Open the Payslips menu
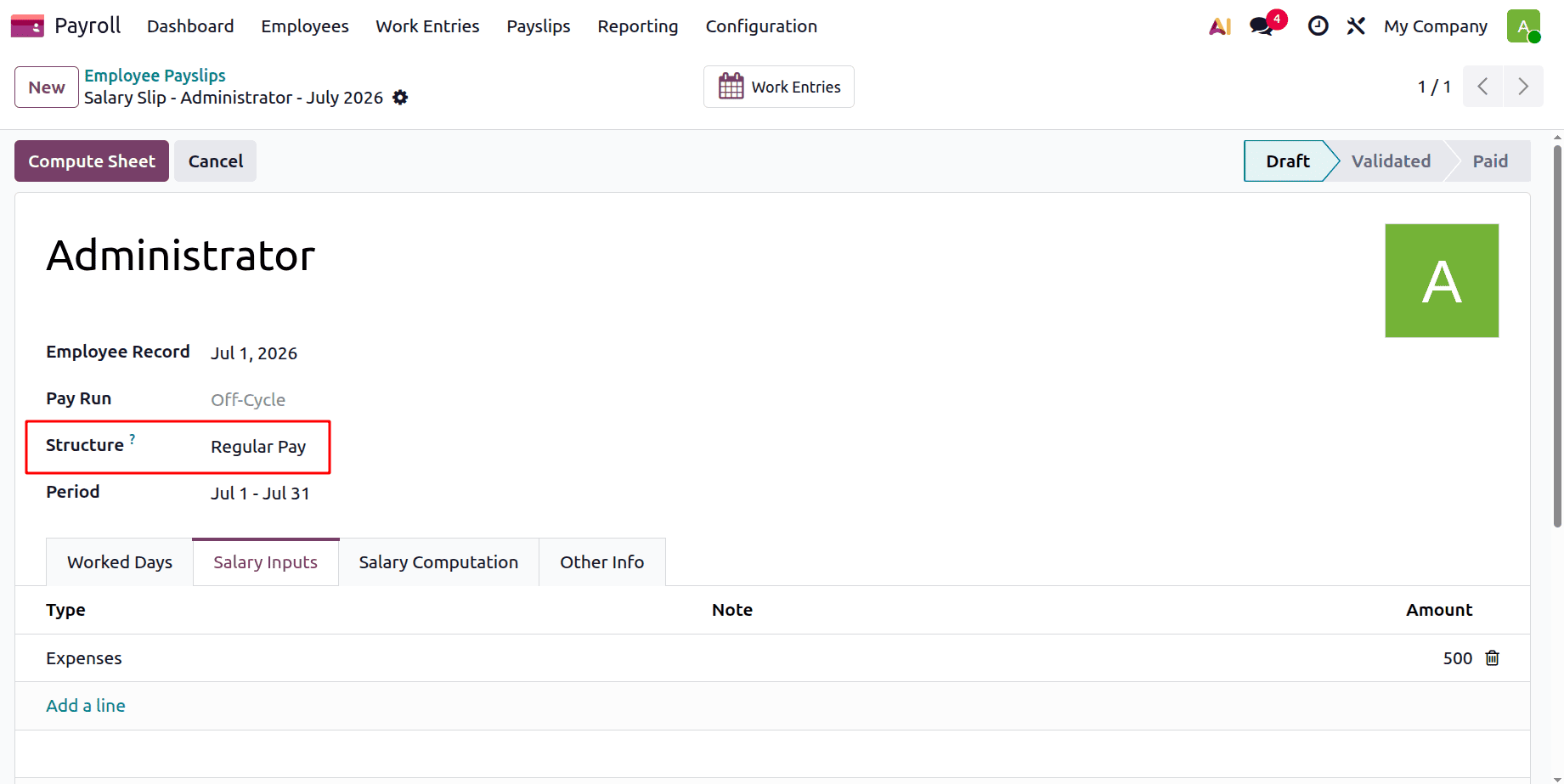1564x784 pixels. pyautogui.click(x=539, y=26)
